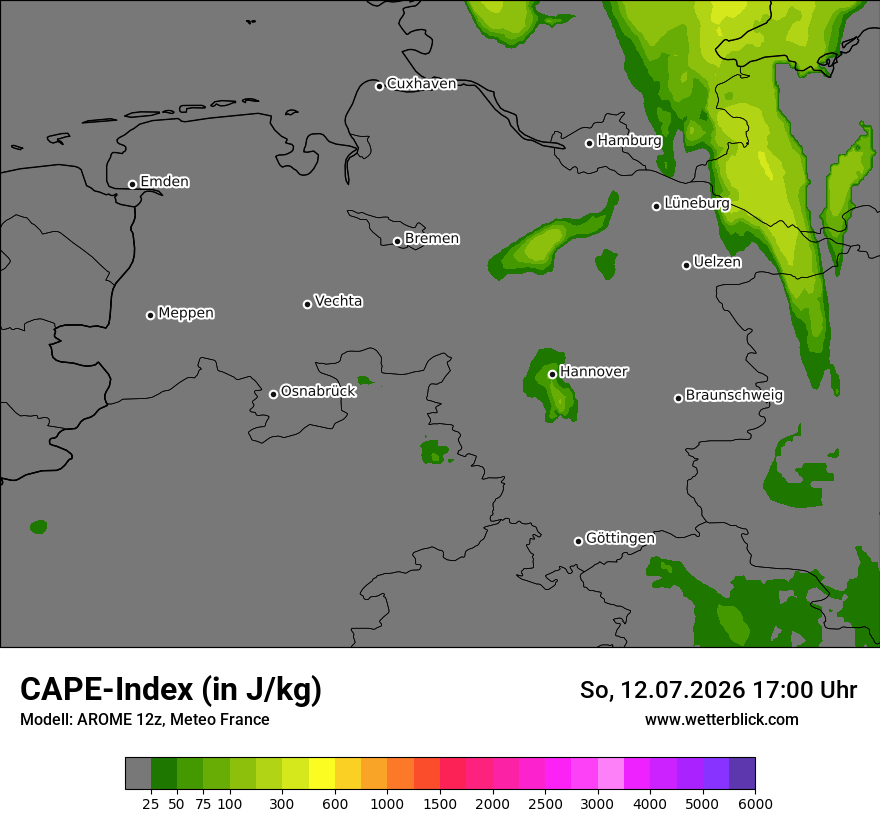Image resolution: width=880 pixels, height=830 pixels.
Task: Click the Modell: AROME 12z, Meteo France text
Action: pyautogui.click(x=145, y=719)
